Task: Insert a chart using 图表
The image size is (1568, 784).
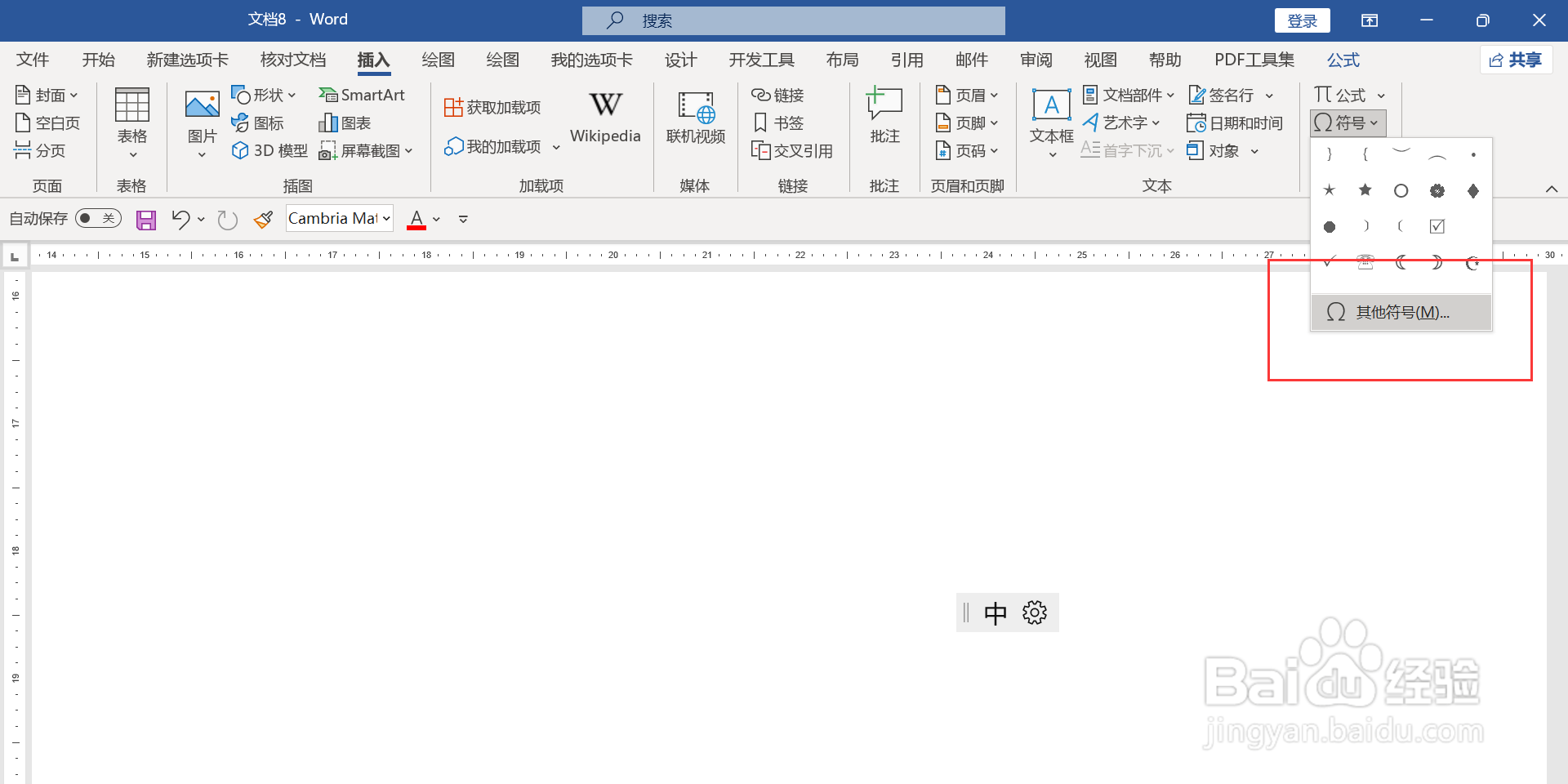Action: click(x=345, y=123)
